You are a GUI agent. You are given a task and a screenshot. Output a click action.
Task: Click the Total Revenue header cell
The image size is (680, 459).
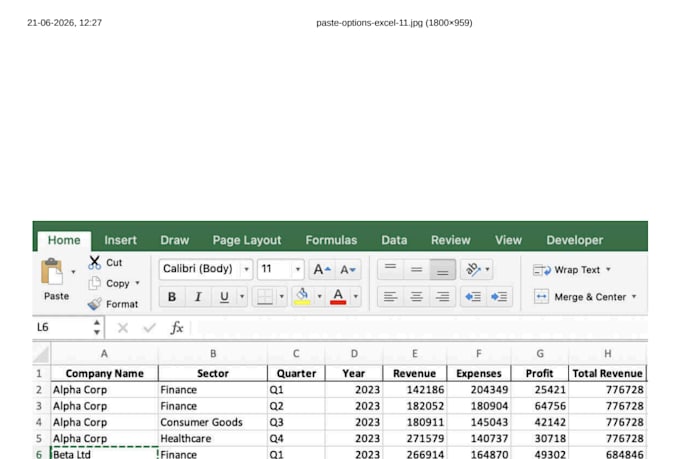(608, 374)
